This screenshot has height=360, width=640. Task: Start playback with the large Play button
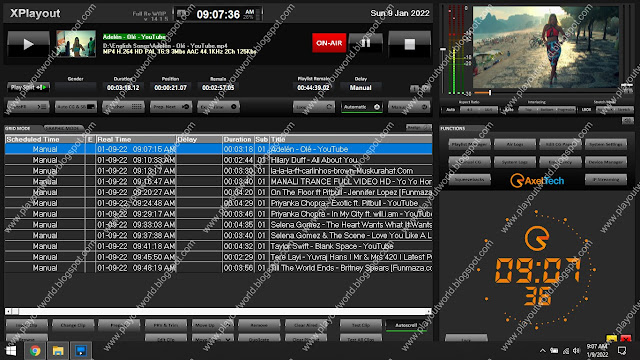coord(28,44)
